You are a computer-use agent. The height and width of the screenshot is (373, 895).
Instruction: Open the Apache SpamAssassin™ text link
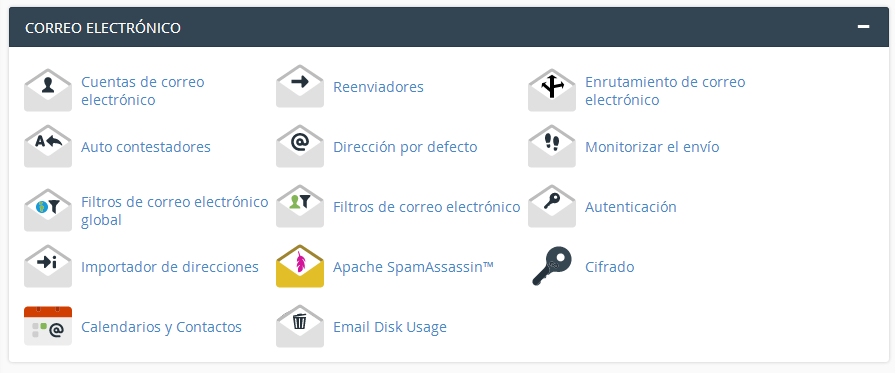pos(413,267)
